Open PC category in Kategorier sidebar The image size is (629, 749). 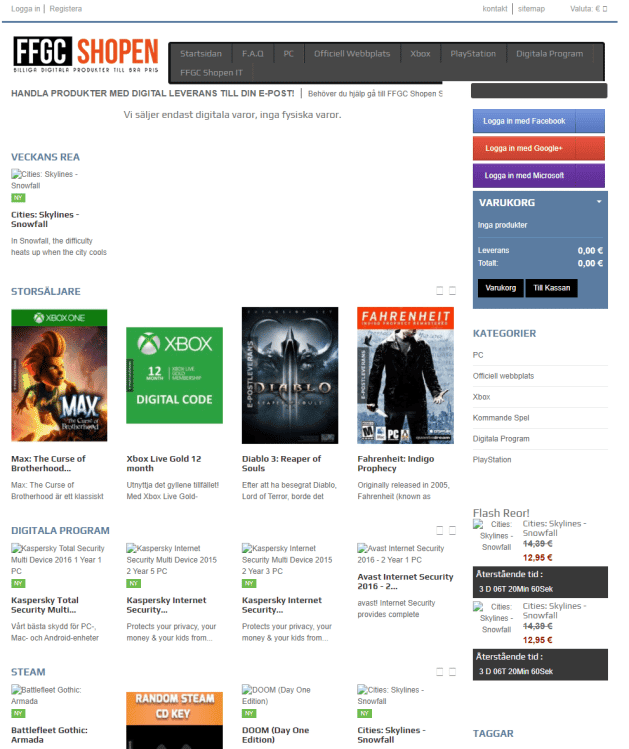click(x=478, y=355)
